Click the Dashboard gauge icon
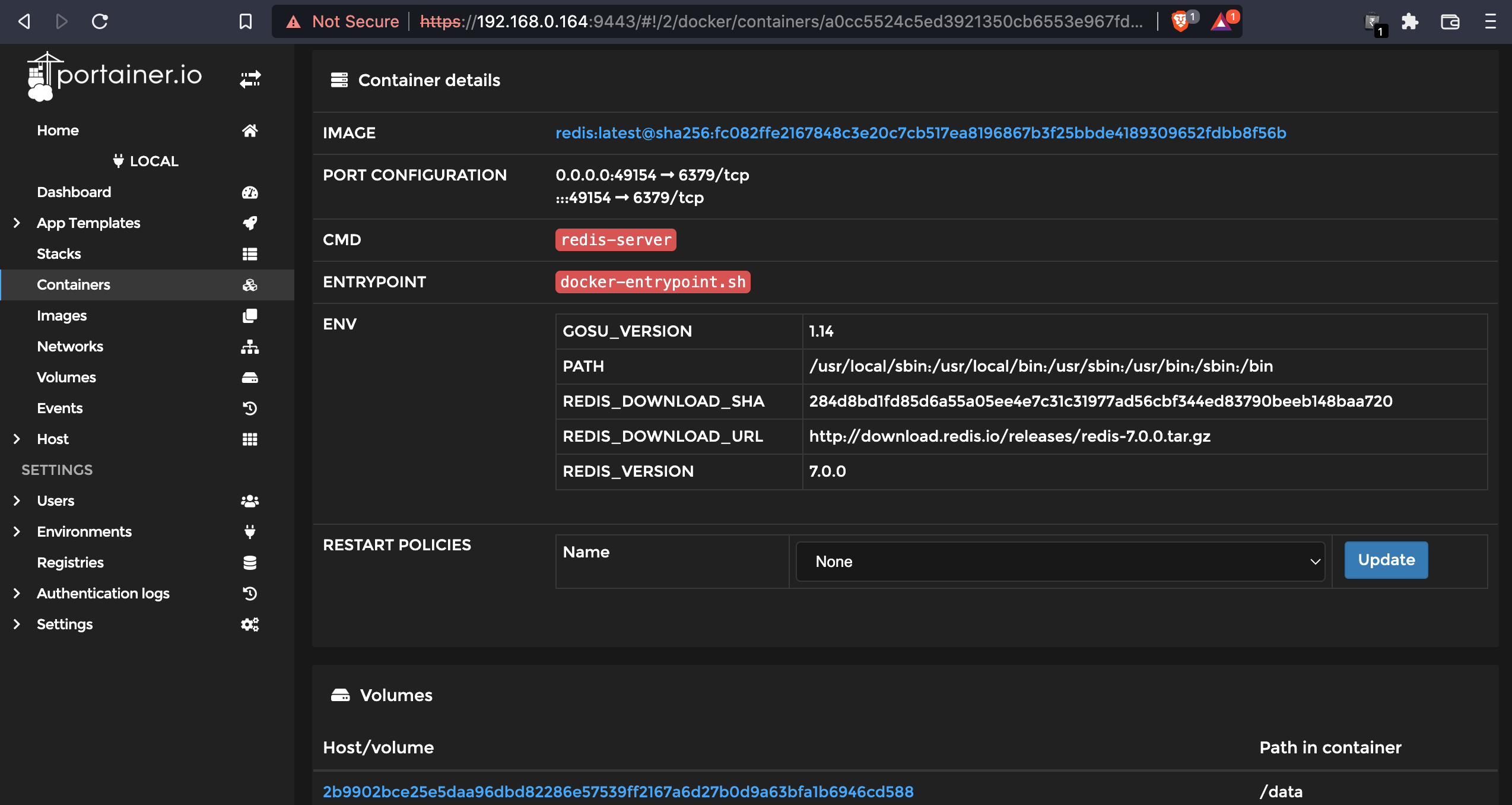 [x=250, y=192]
